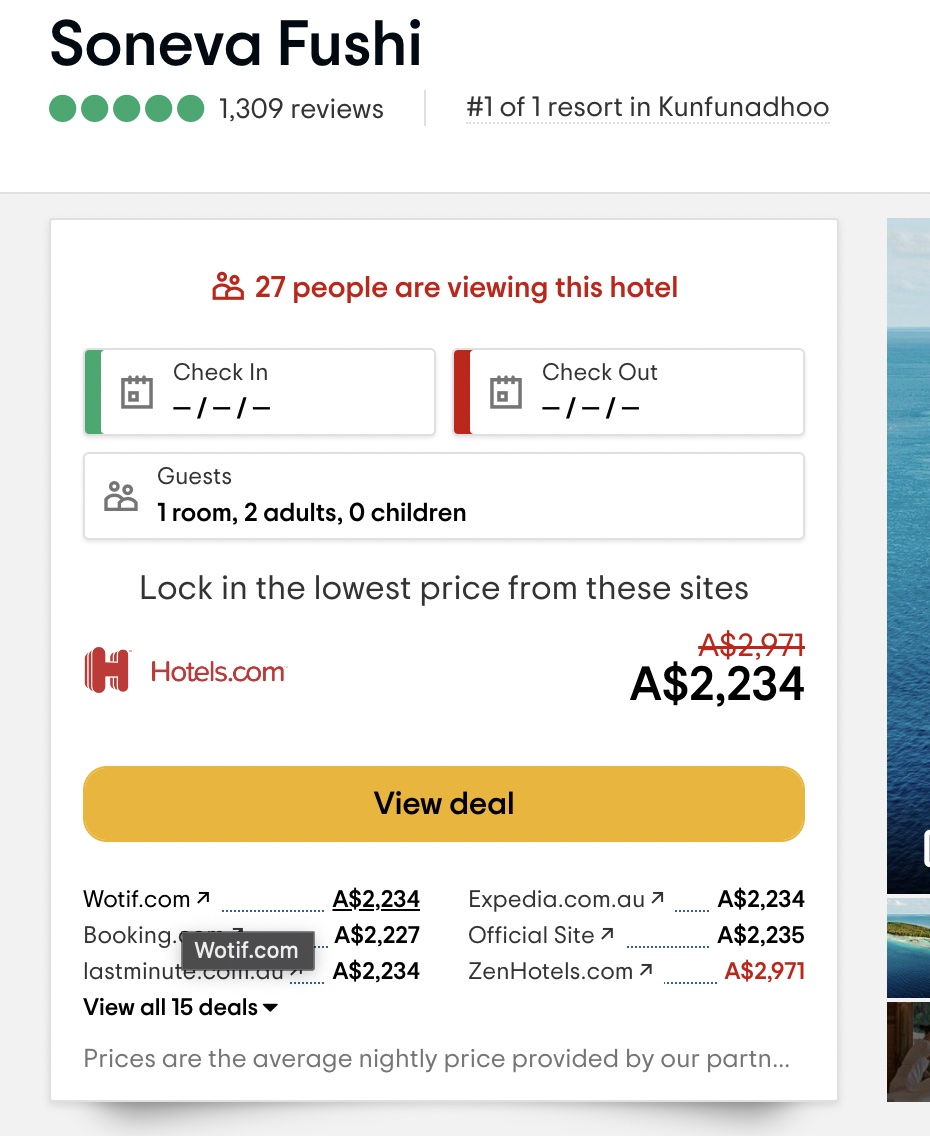Click the small island photo thumbnail

click(908, 948)
